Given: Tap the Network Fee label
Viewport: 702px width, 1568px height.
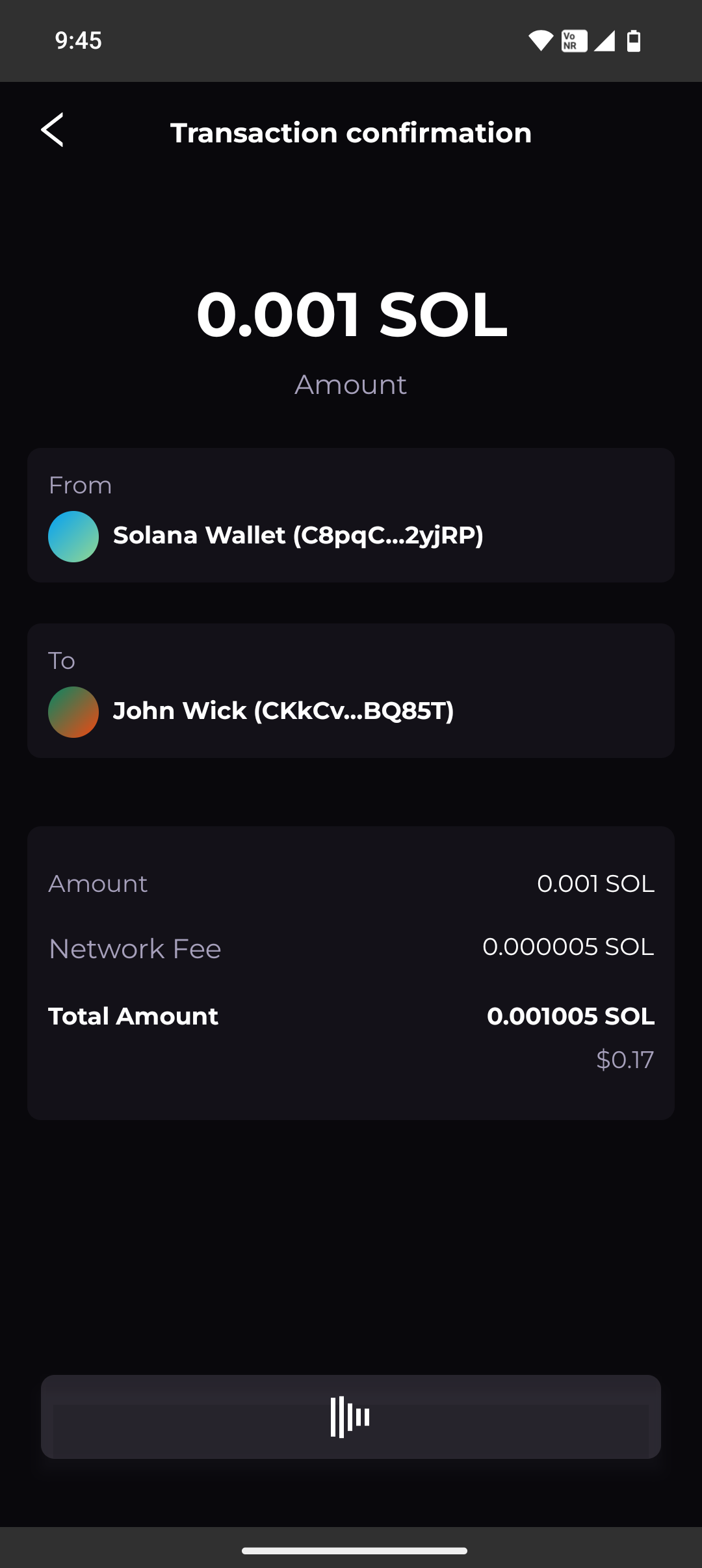Looking at the screenshot, I should pos(135,948).
